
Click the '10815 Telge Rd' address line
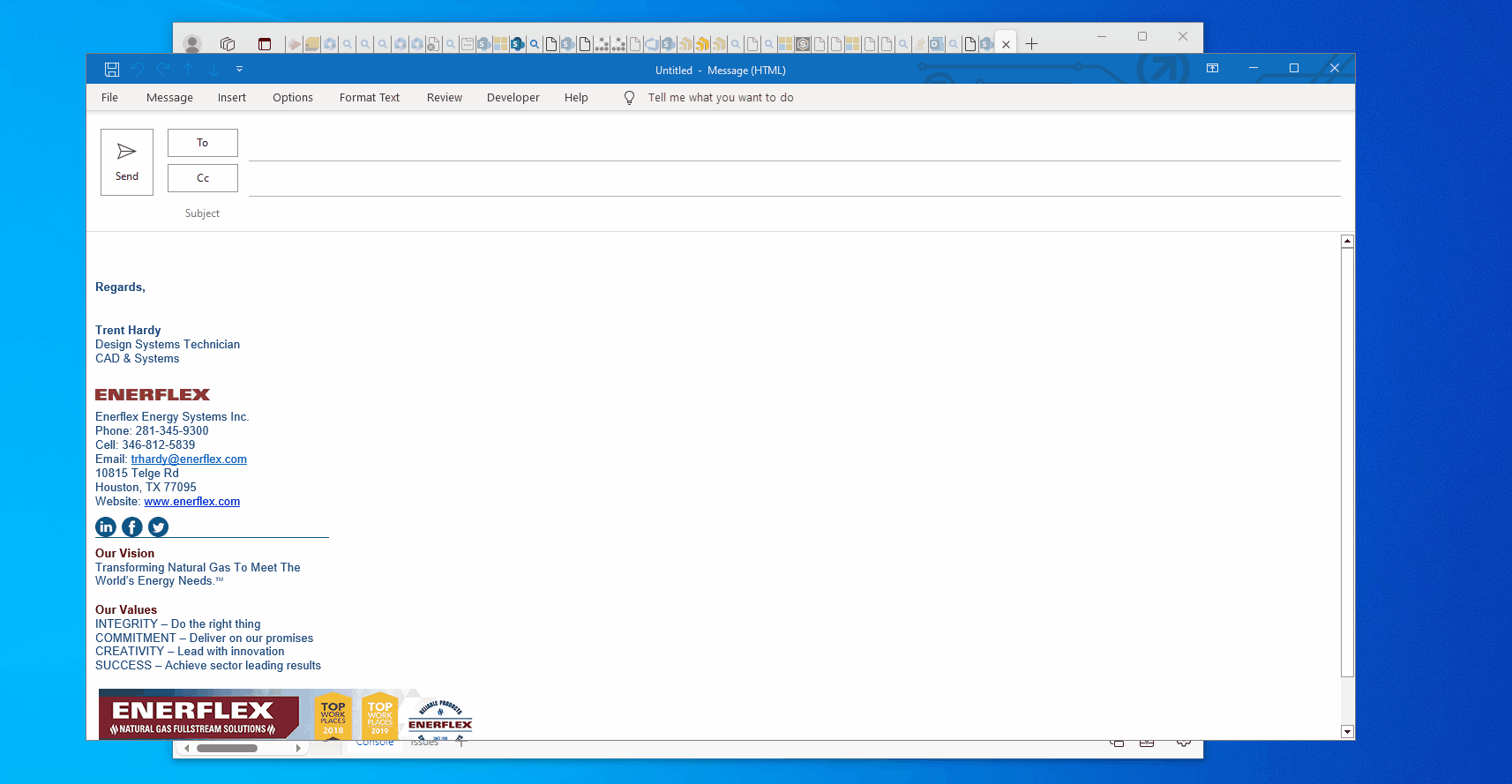click(137, 474)
